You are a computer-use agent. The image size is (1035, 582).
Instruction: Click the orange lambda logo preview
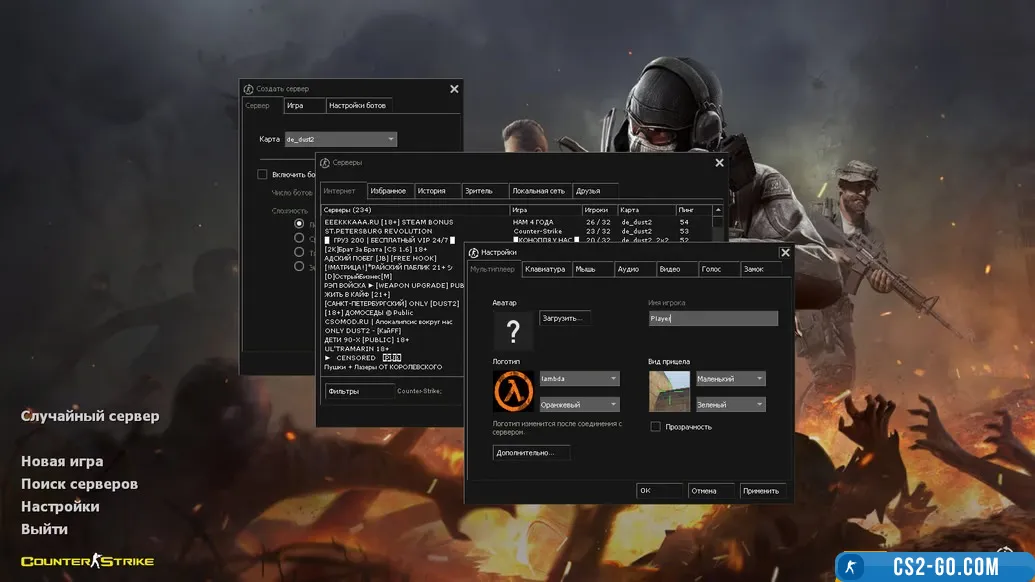coord(514,391)
